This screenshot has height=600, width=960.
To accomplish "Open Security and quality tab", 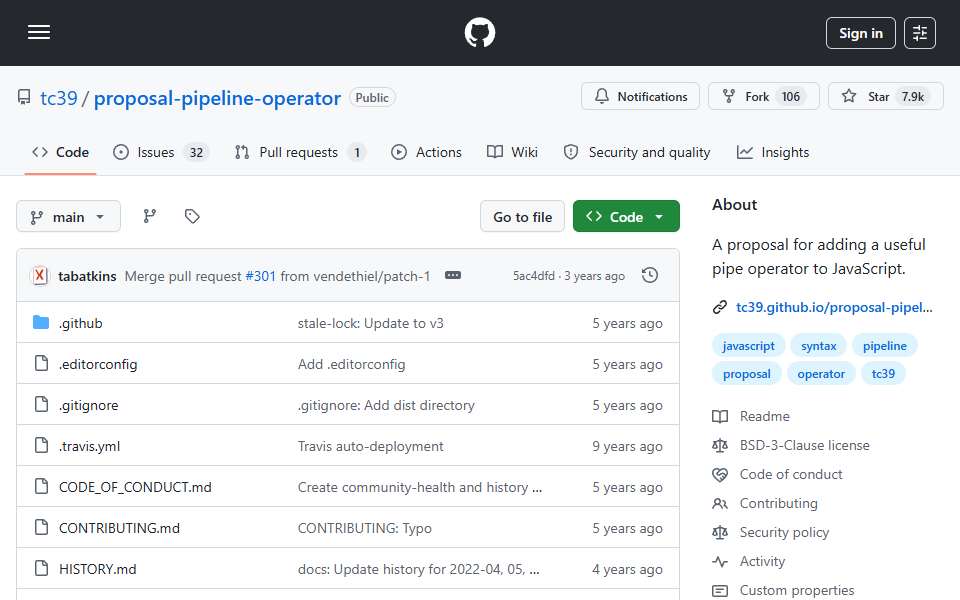I will [637, 152].
